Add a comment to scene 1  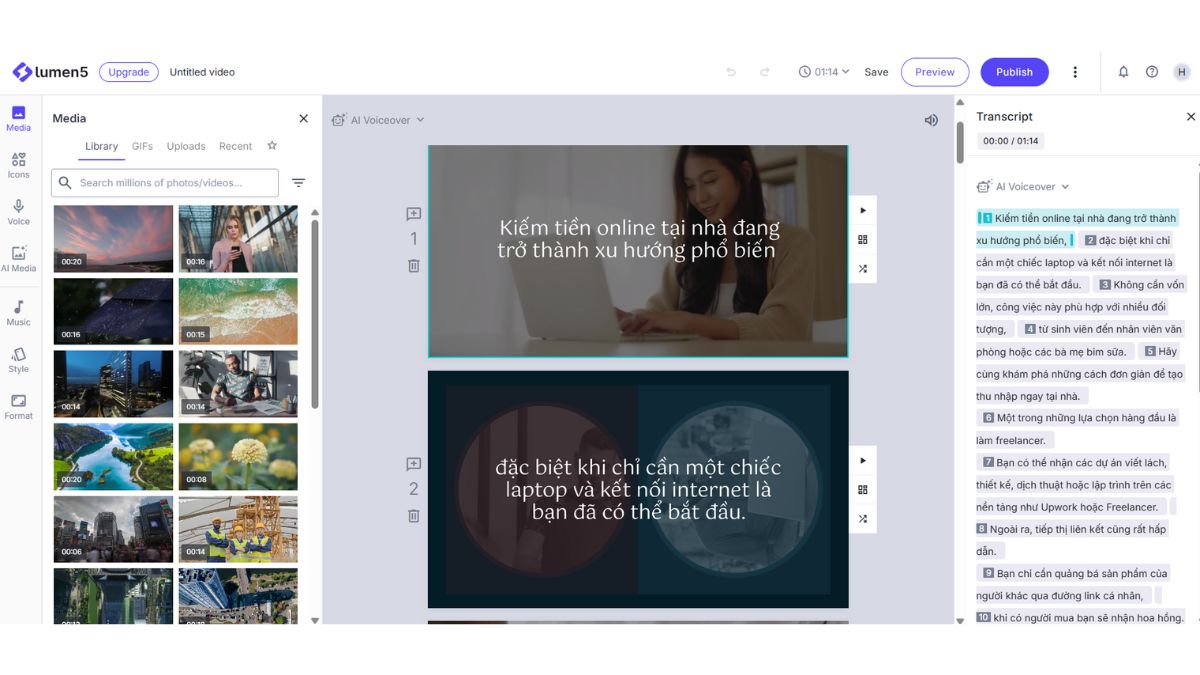tap(413, 214)
